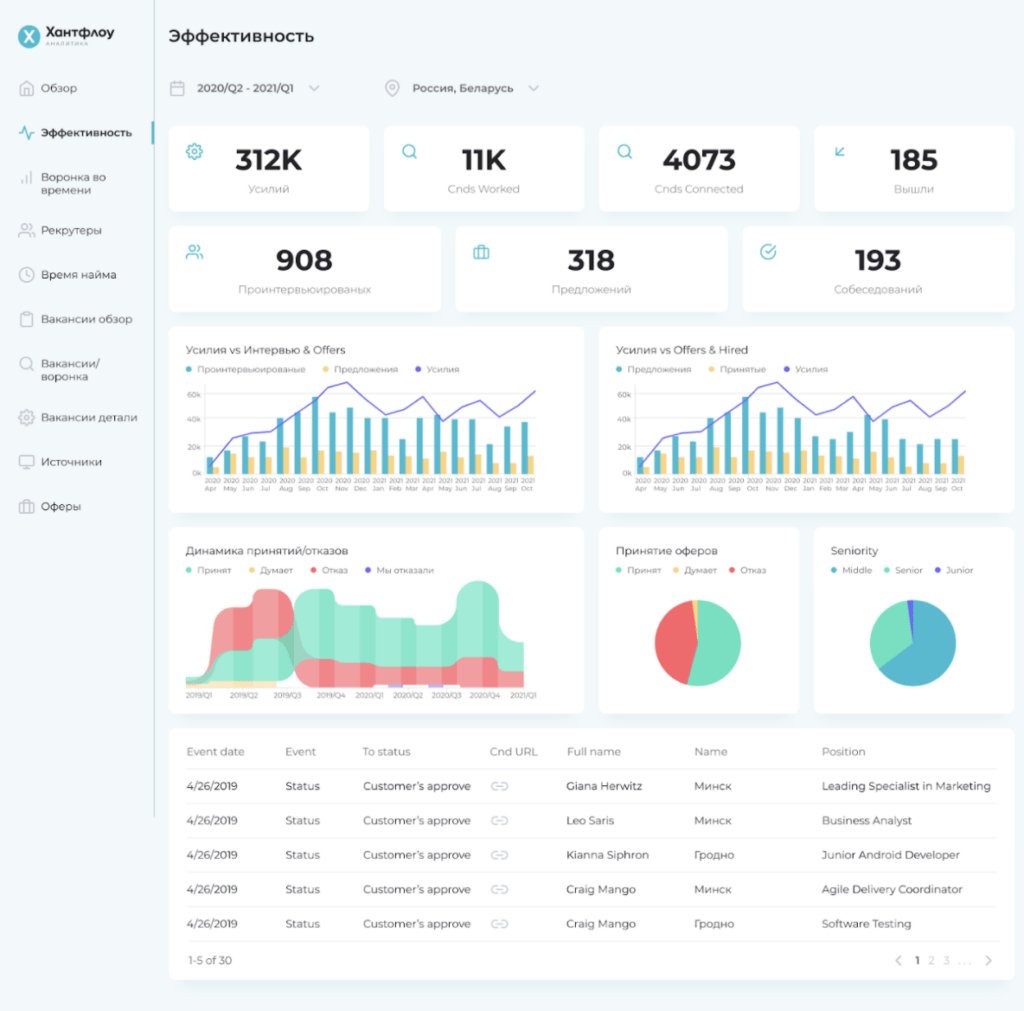The image size is (1024, 1011).
Task: Click the people icon on Проинтервьюированых card
Action: click(x=194, y=252)
